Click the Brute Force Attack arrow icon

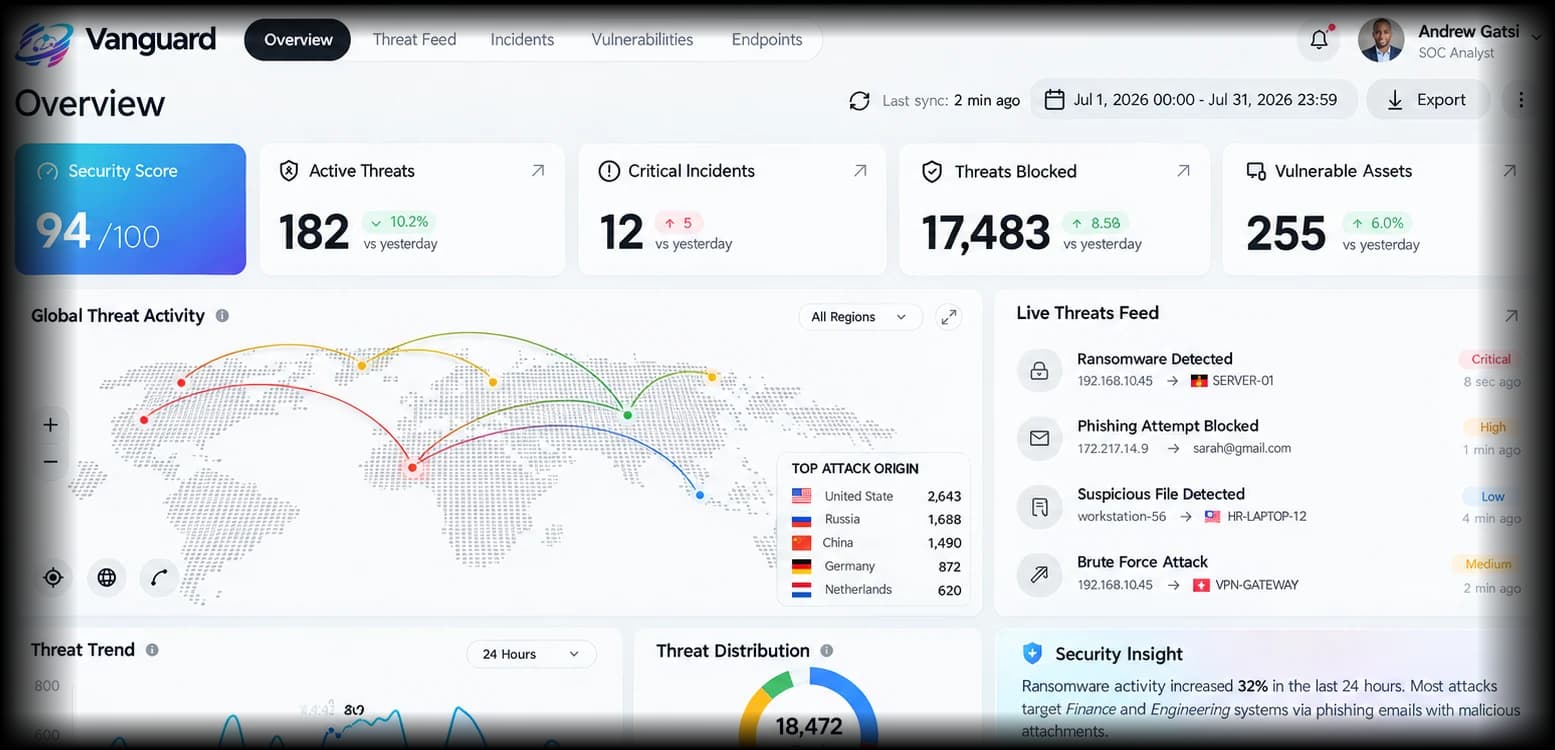coord(1039,574)
